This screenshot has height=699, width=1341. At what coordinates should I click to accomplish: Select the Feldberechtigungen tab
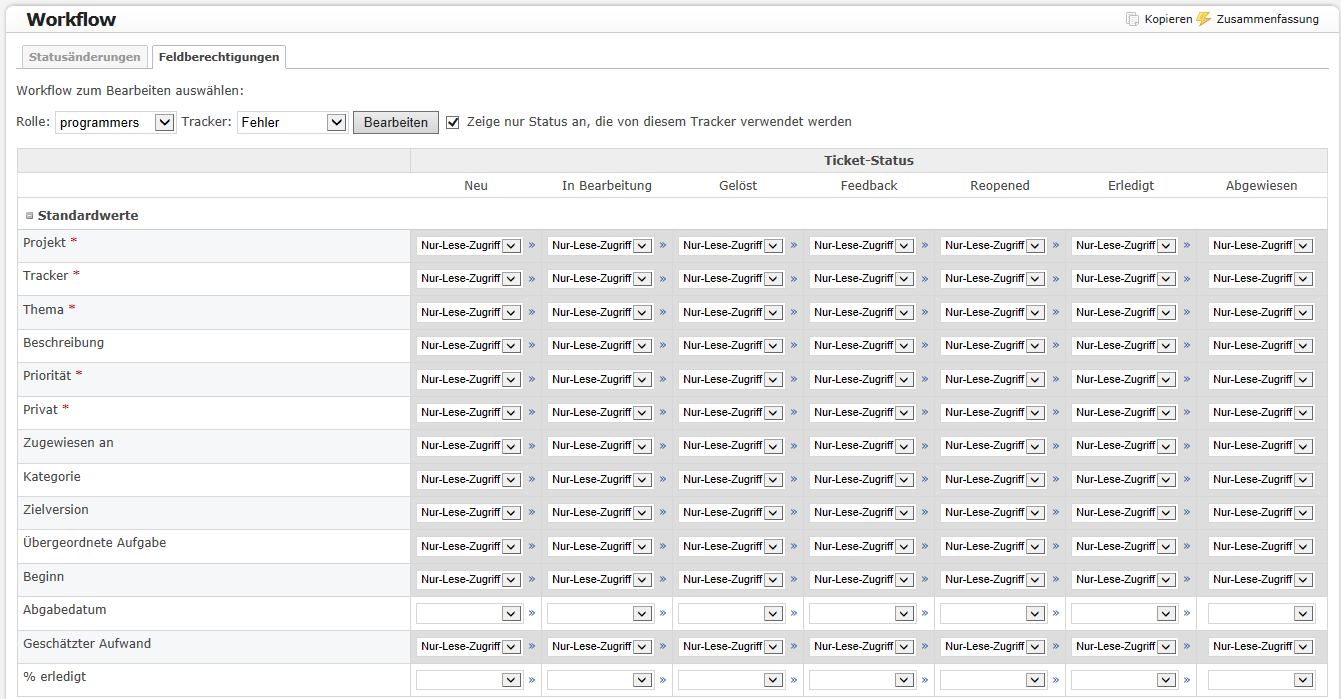219,57
